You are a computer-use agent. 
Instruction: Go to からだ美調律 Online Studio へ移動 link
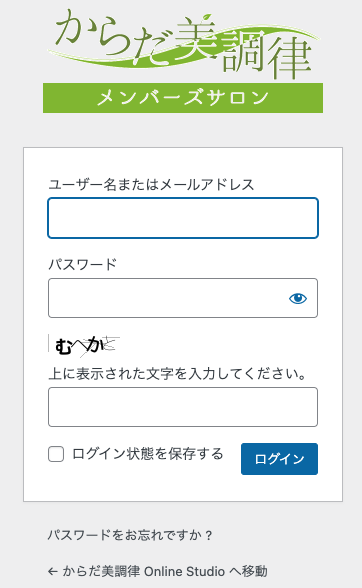[x=158, y=572]
